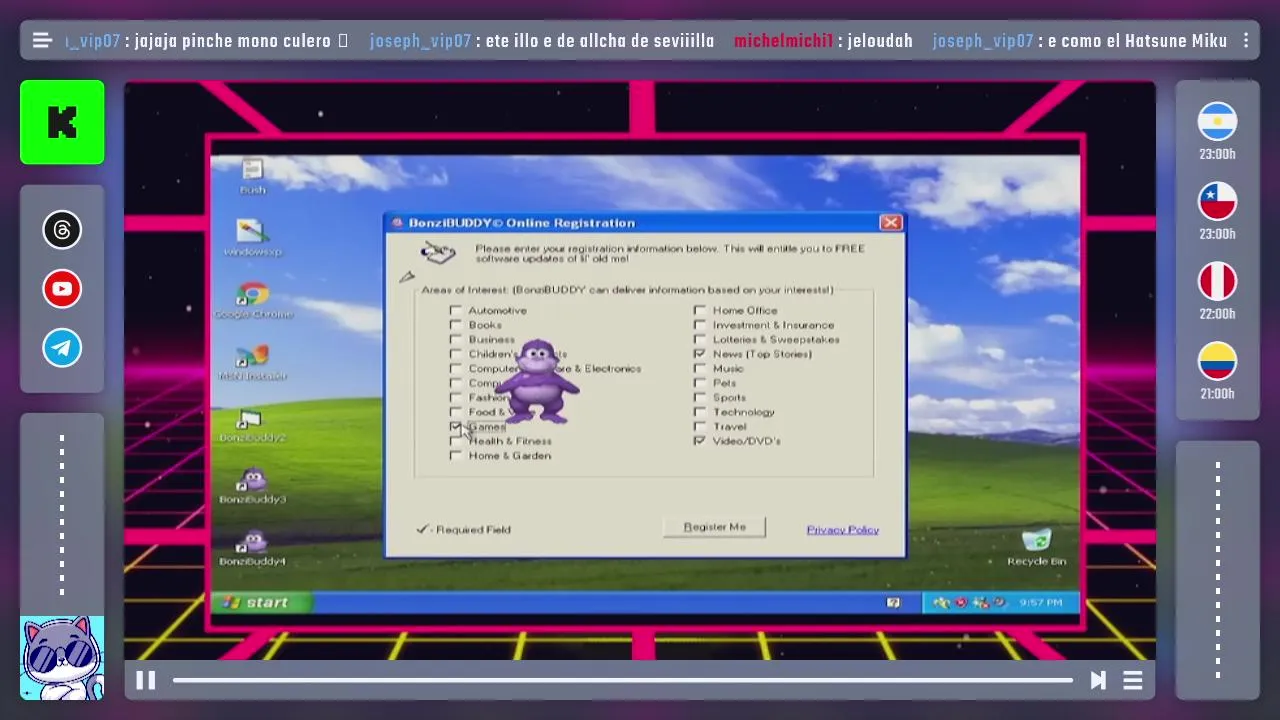Check the Home Office checkbox
Screen dimensions: 1280x720
(x=700, y=310)
